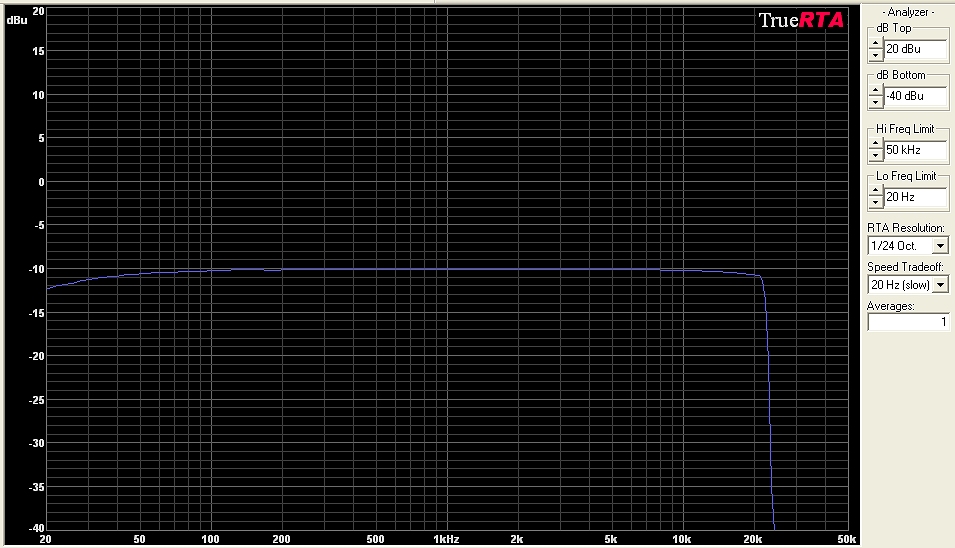The image size is (955, 548).
Task: Click the dB Top field showing 20 dBu
Action: point(915,49)
